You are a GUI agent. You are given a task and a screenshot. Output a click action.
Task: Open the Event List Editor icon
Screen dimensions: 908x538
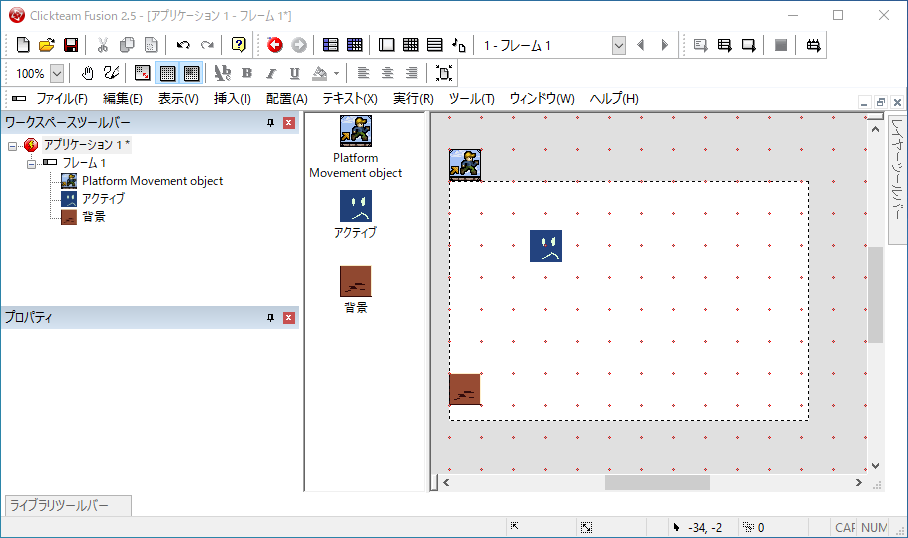pos(434,45)
